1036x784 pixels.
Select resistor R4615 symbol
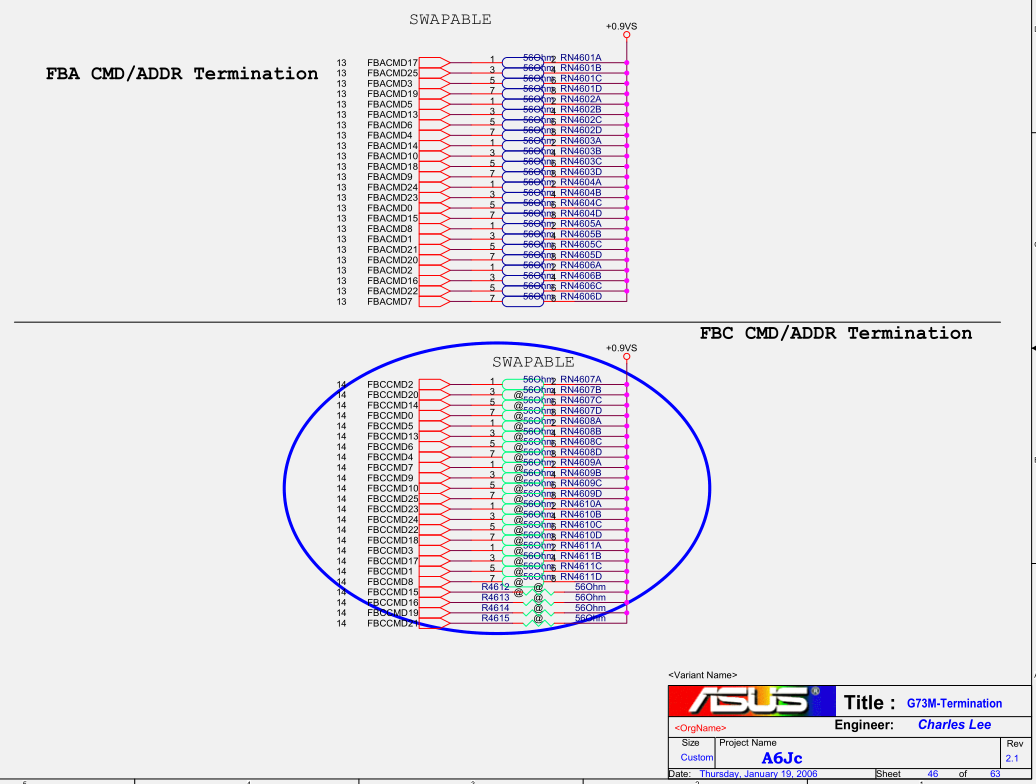tap(538, 621)
